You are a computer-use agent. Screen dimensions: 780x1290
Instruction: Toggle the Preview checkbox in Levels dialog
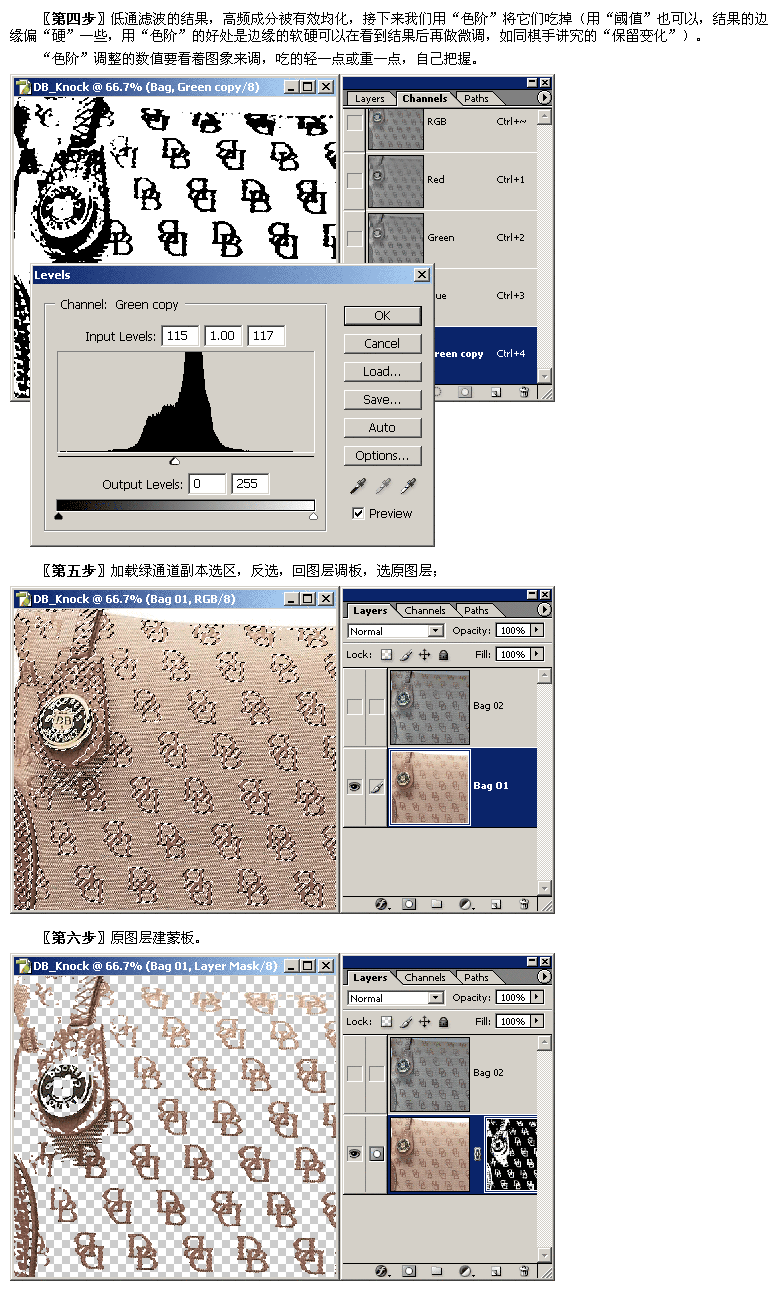(x=358, y=513)
